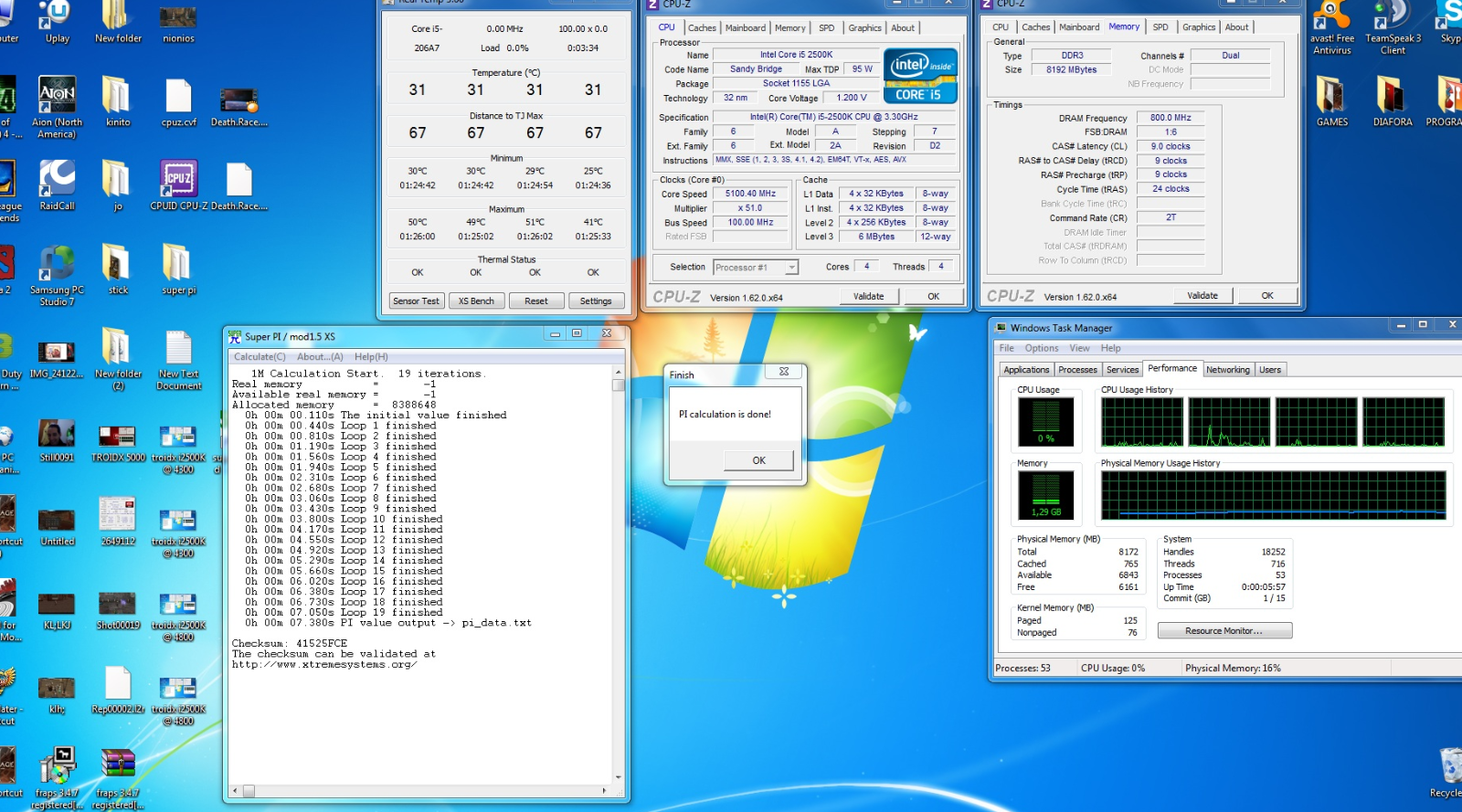Open the New Text Document file
1462x812 pixels.
[x=178, y=359]
